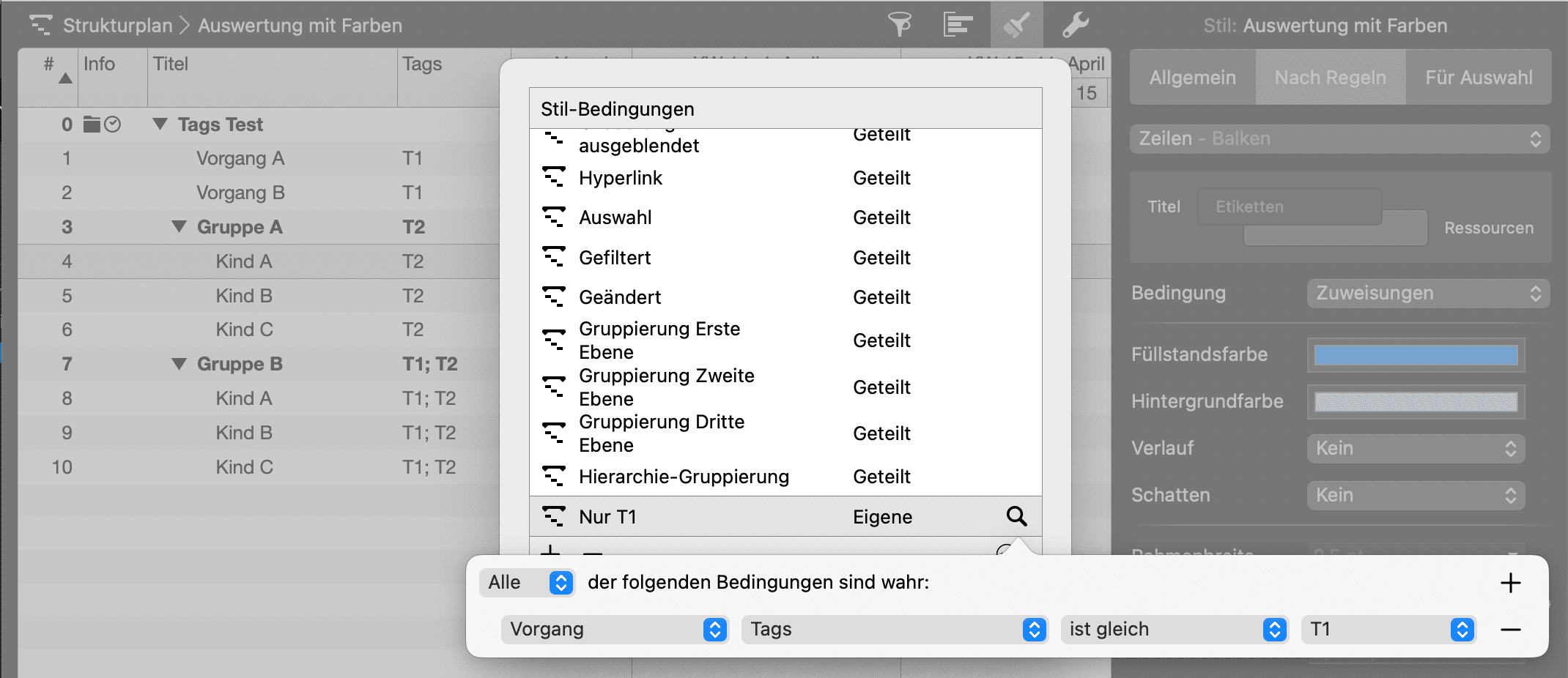
Task: Select the Hyperlink style condition
Action: (x=620, y=178)
